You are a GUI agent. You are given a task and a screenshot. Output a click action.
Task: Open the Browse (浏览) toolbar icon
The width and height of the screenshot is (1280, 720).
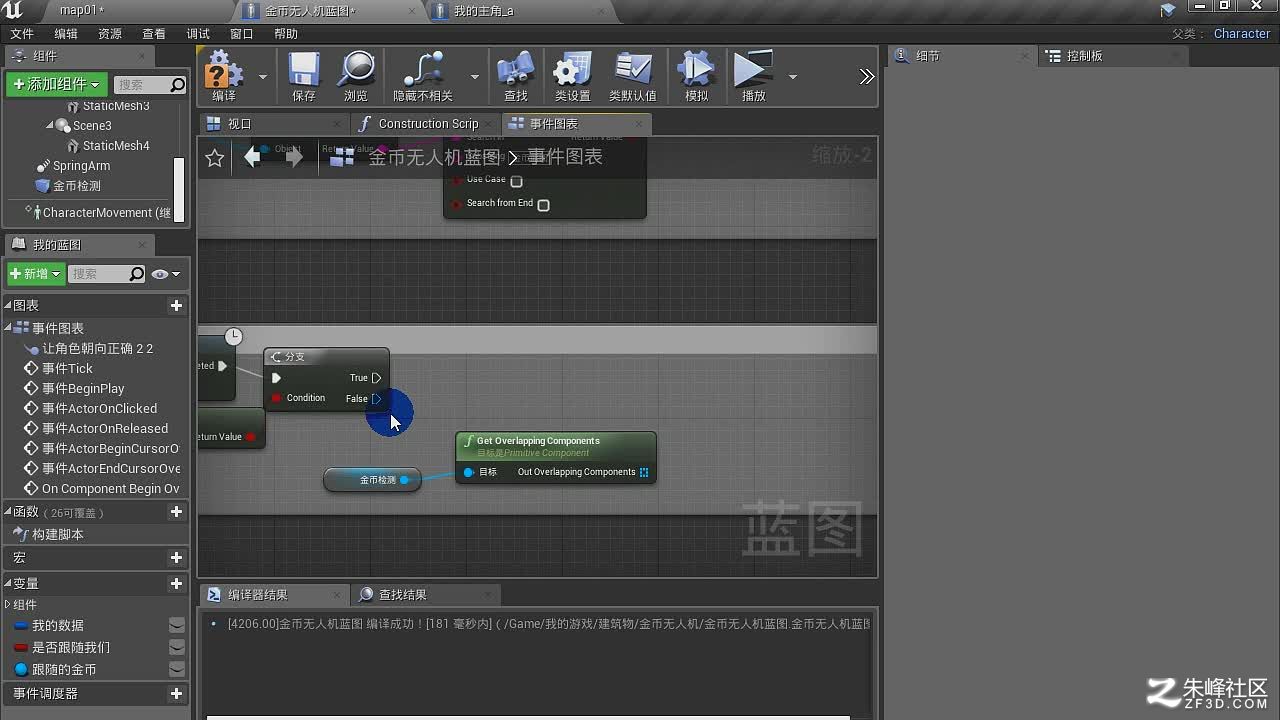pyautogui.click(x=356, y=76)
